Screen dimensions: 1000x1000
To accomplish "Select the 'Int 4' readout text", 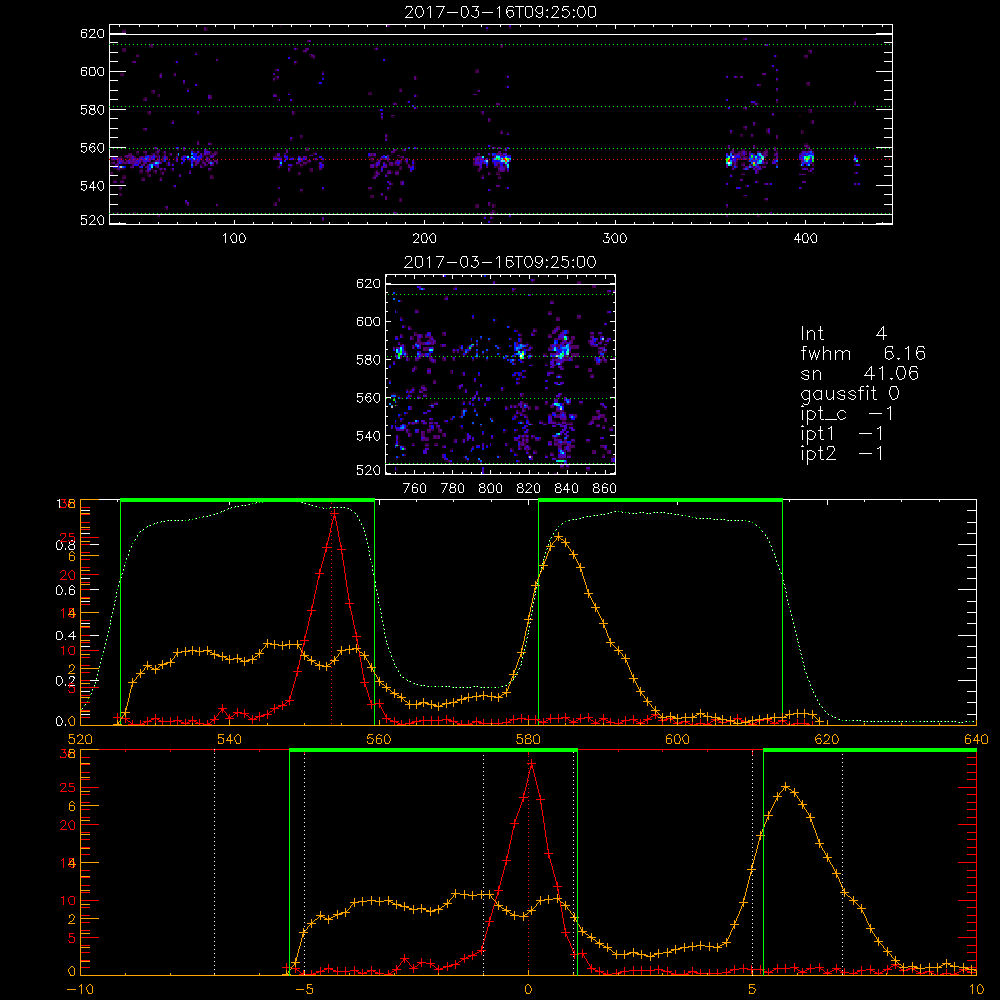I will [x=843, y=334].
